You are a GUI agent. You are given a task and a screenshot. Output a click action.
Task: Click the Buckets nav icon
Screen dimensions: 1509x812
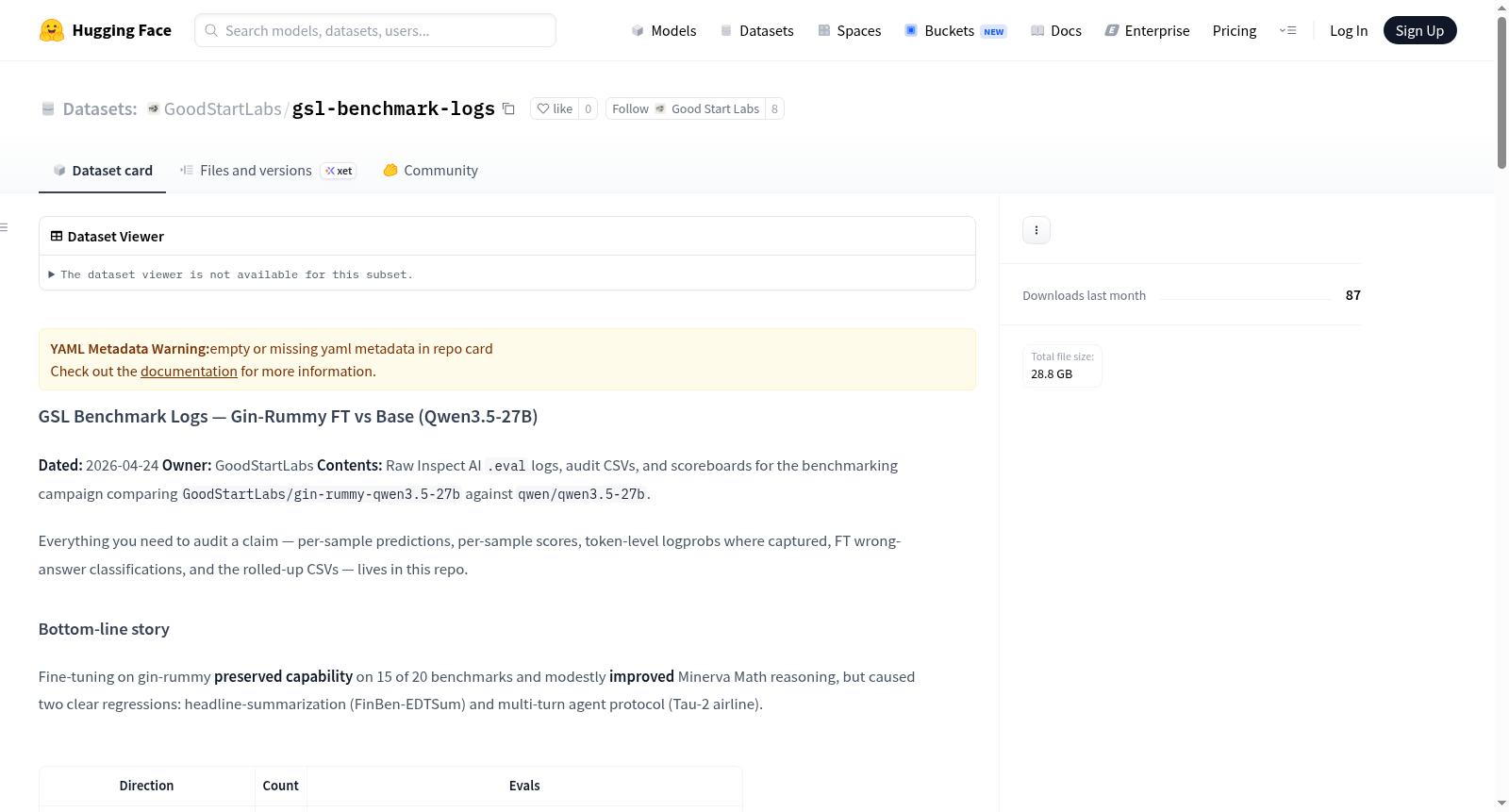pos(911,30)
